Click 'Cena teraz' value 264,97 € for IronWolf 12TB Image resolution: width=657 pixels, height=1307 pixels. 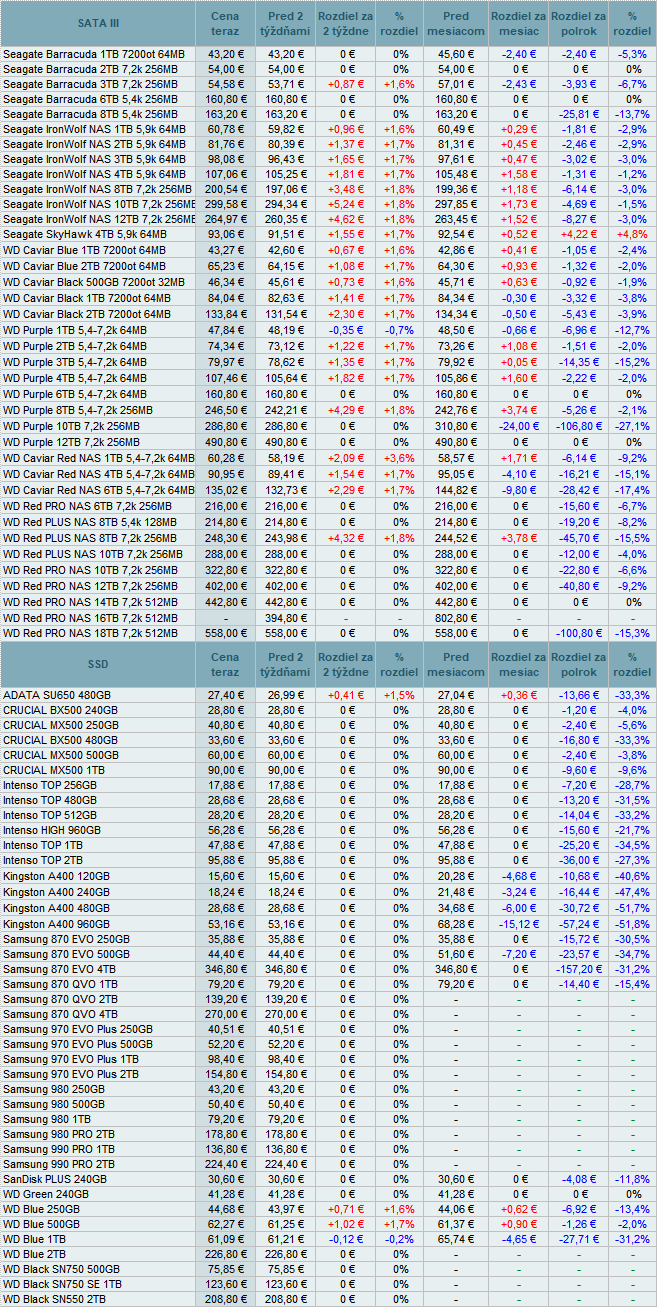point(224,219)
